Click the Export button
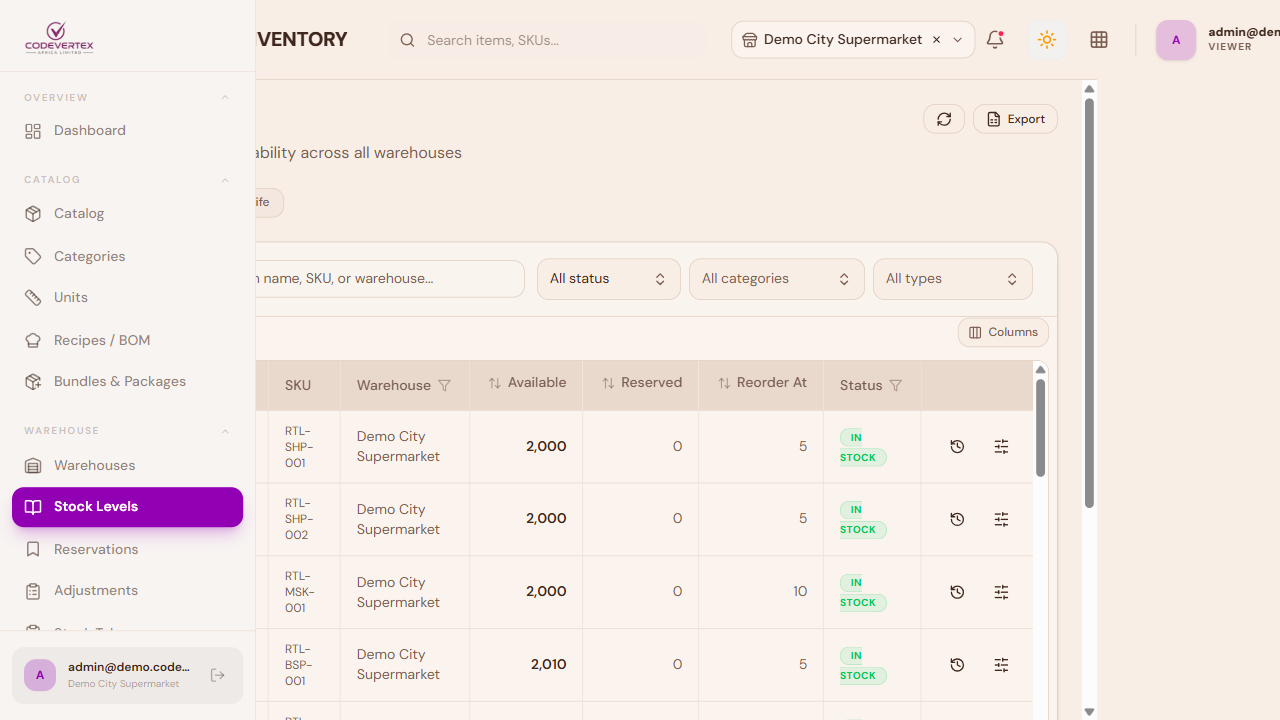 (1015, 119)
